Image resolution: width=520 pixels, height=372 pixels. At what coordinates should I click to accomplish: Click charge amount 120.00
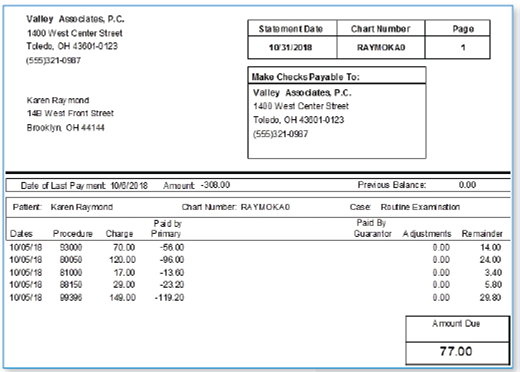(x=122, y=260)
